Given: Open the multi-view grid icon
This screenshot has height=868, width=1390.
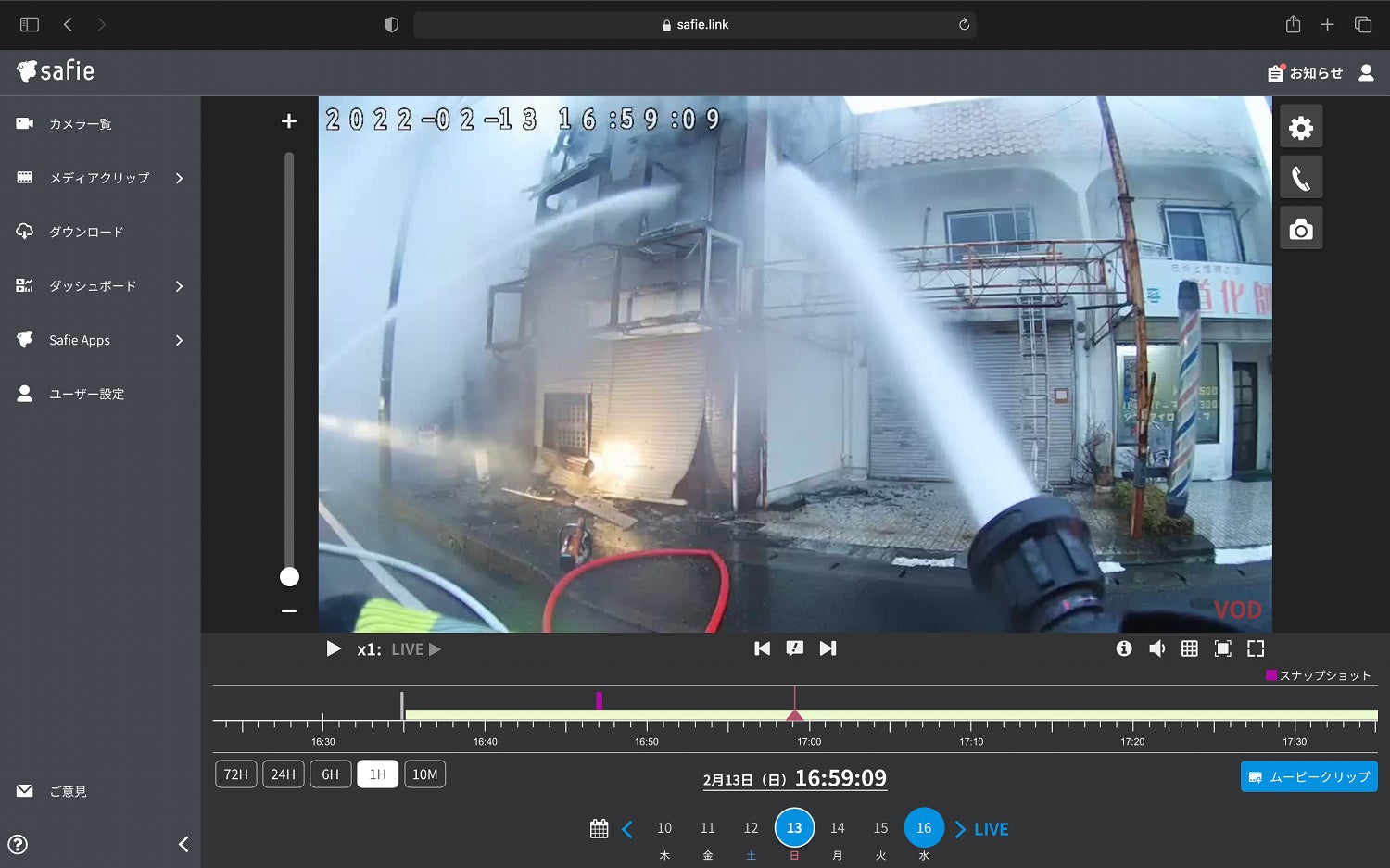Looking at the screenshot, I should coord(1189,648).
